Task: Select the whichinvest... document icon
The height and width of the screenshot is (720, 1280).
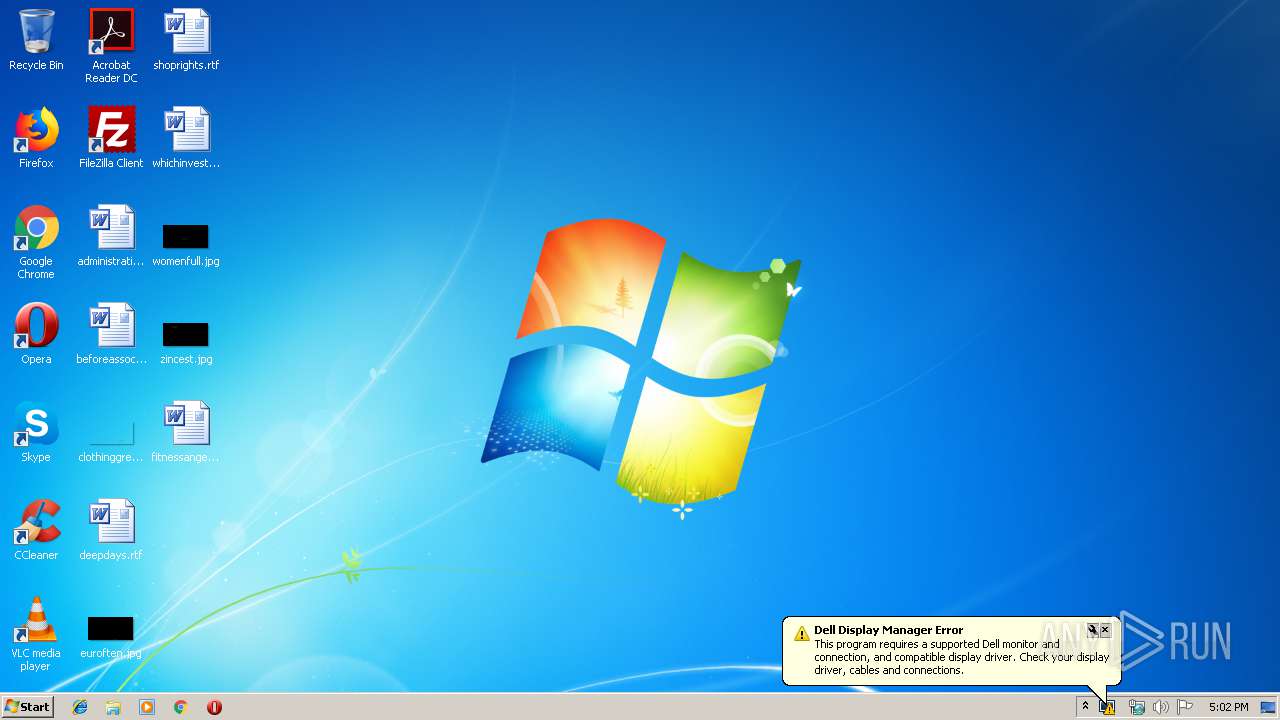Action: (186, 138)
